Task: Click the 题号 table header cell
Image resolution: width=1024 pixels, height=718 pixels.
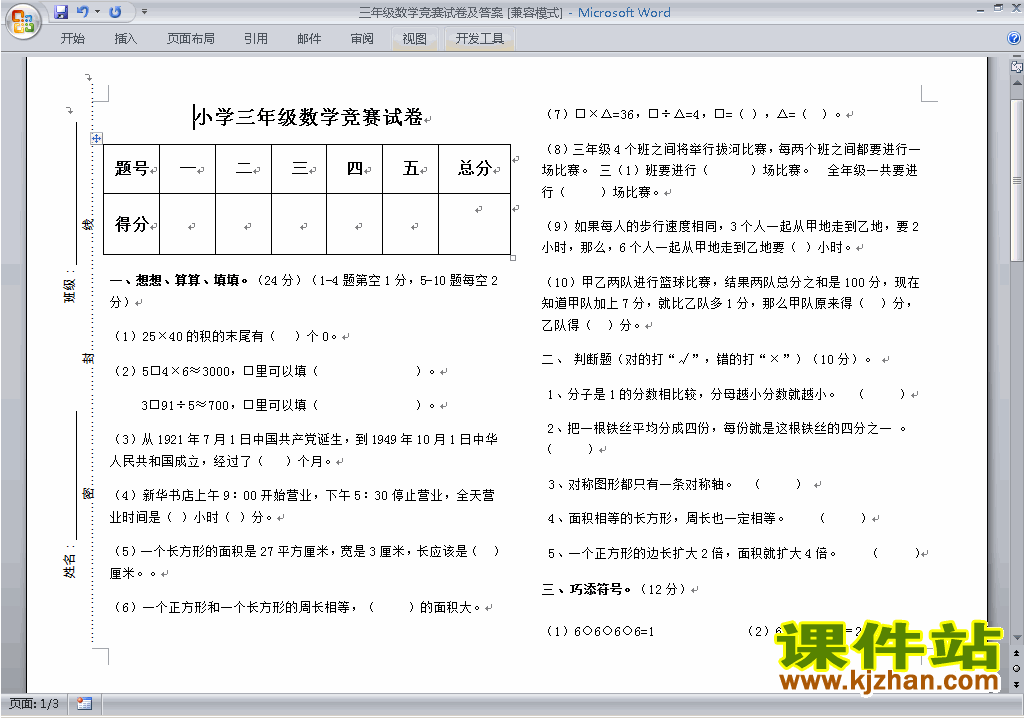Action: (x=131, y=169)
